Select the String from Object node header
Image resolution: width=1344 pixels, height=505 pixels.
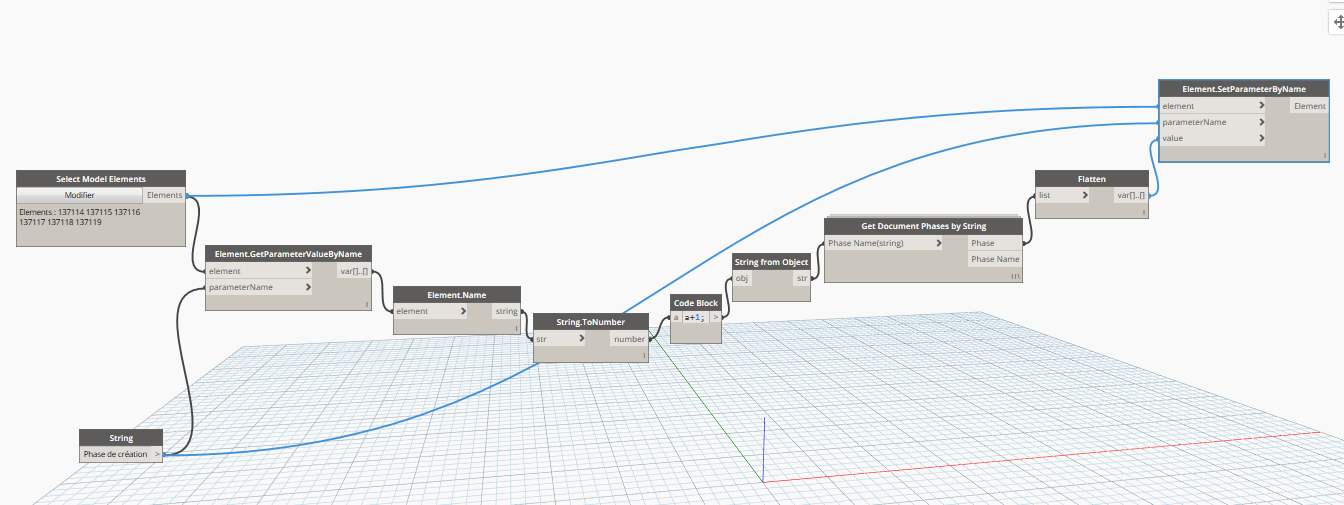pos(771,262)
